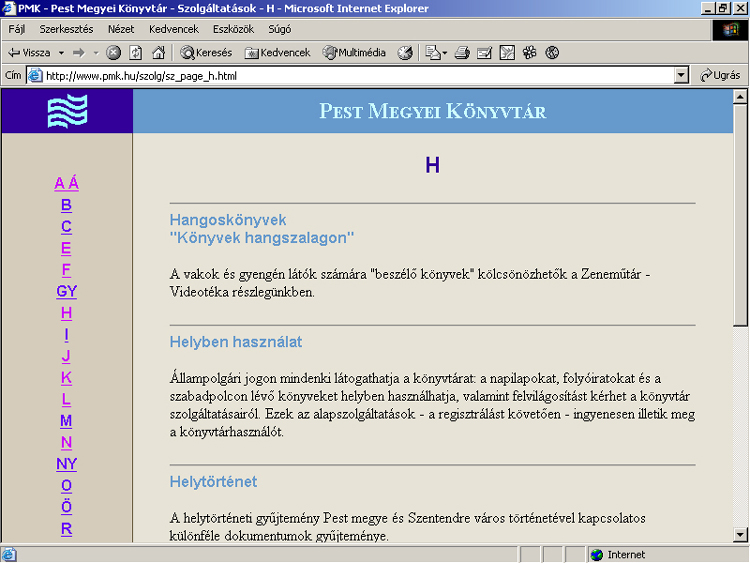
Task: Open the Ö letter link
Action: coord(66,507)
